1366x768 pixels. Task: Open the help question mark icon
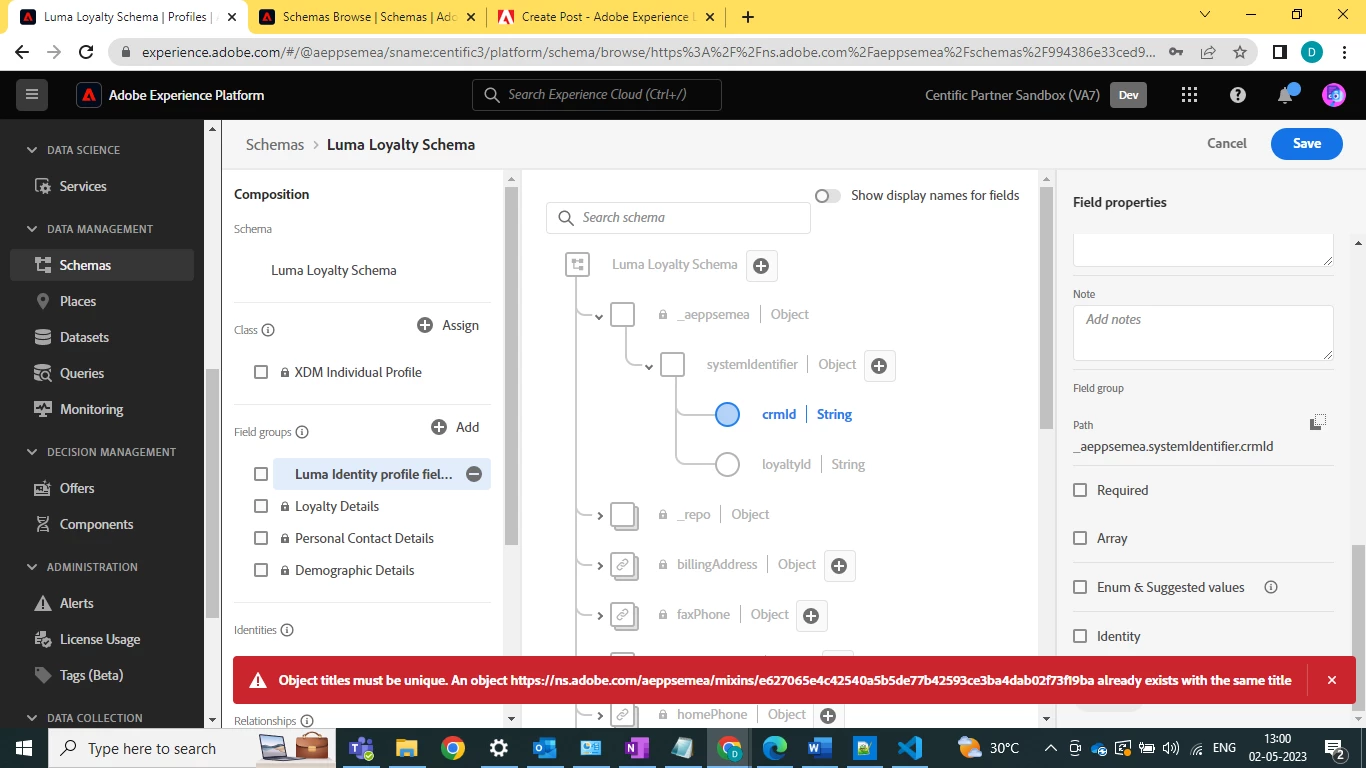(1238, 95)
